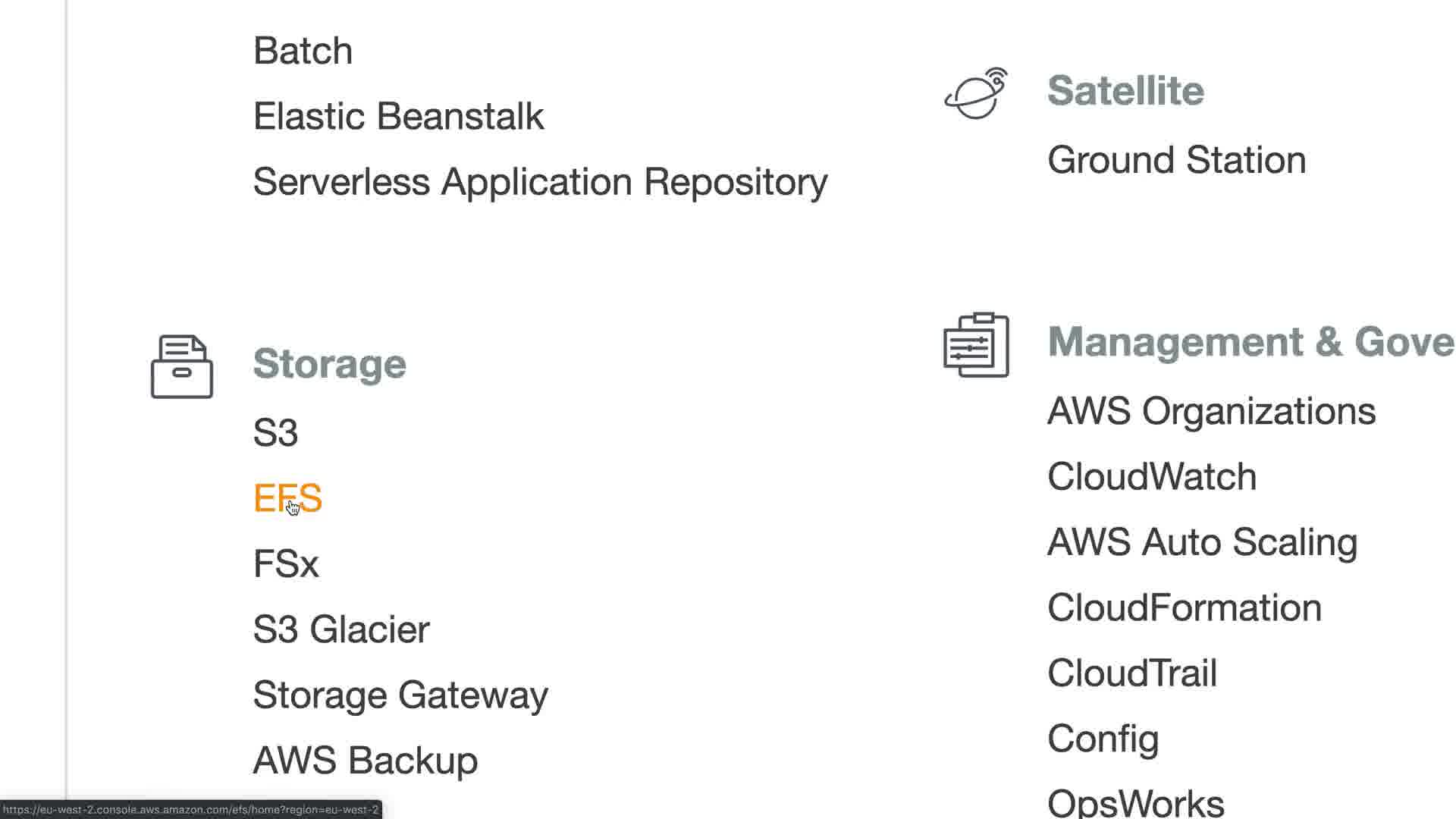Navigate to S3 Glacier
1456x819 pixels.
point(341,629)
